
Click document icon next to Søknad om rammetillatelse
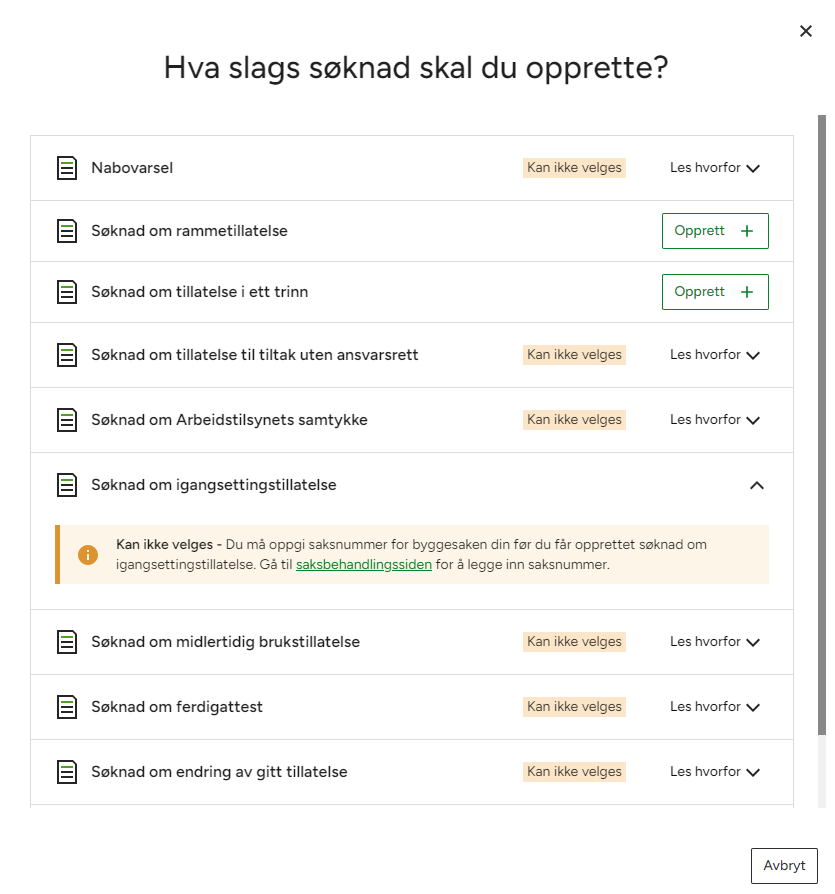click(67, 231)
